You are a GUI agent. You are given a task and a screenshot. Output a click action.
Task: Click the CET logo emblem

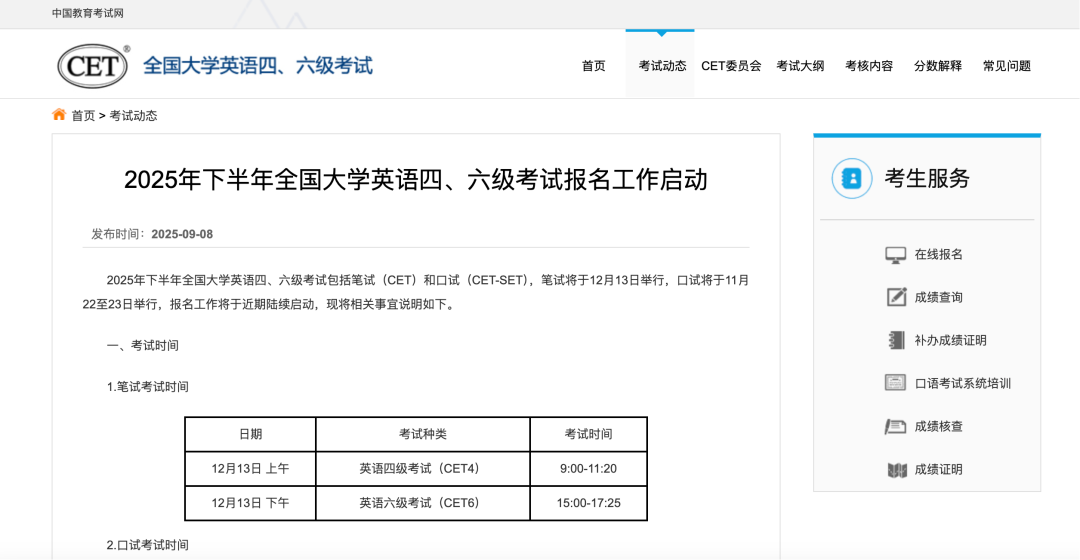point(93,66)
